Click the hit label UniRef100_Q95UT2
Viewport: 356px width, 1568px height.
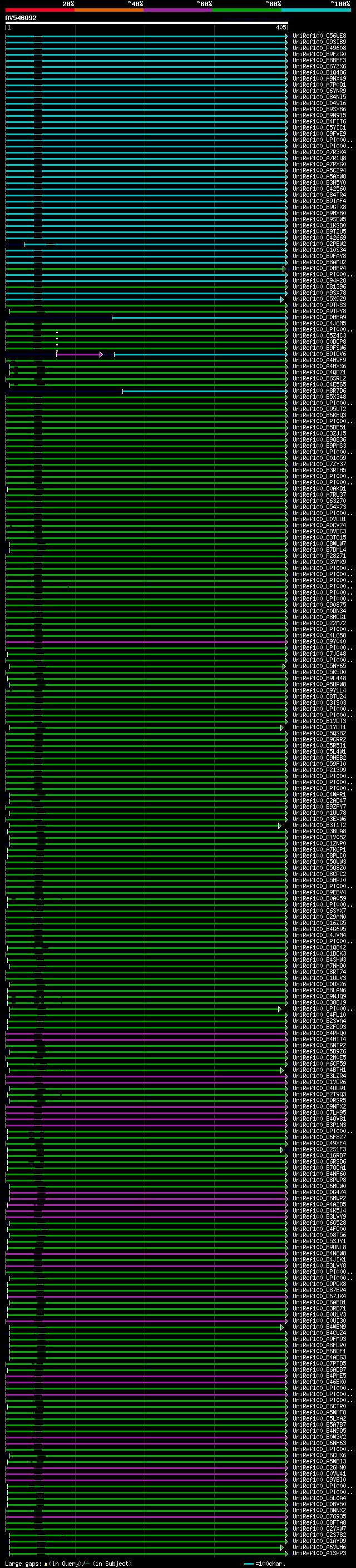(319, 409)
